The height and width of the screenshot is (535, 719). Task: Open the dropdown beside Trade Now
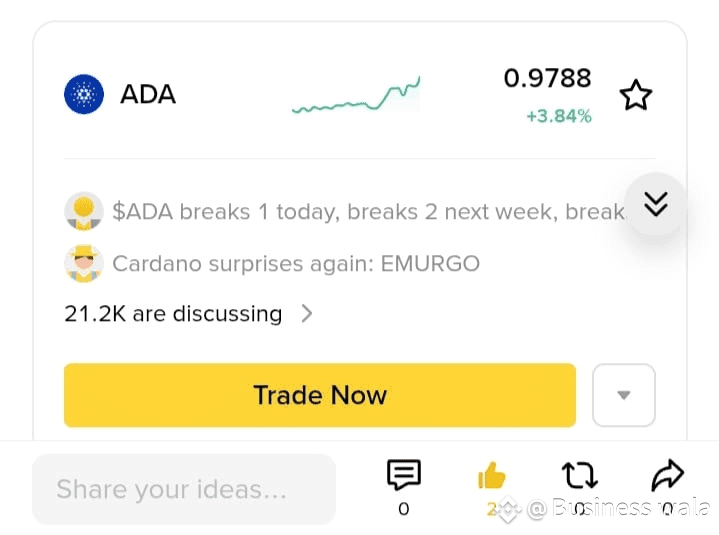click(x=624, y=395)
